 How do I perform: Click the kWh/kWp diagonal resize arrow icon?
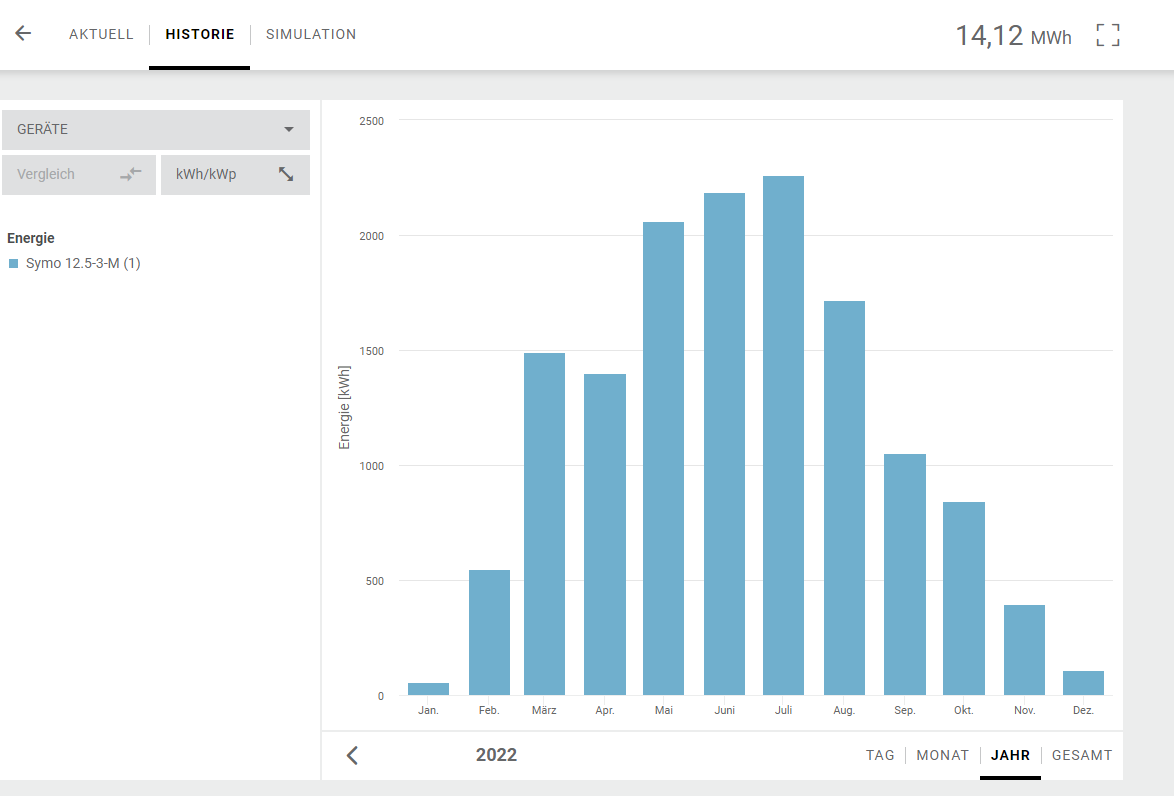tap(286, 174)
